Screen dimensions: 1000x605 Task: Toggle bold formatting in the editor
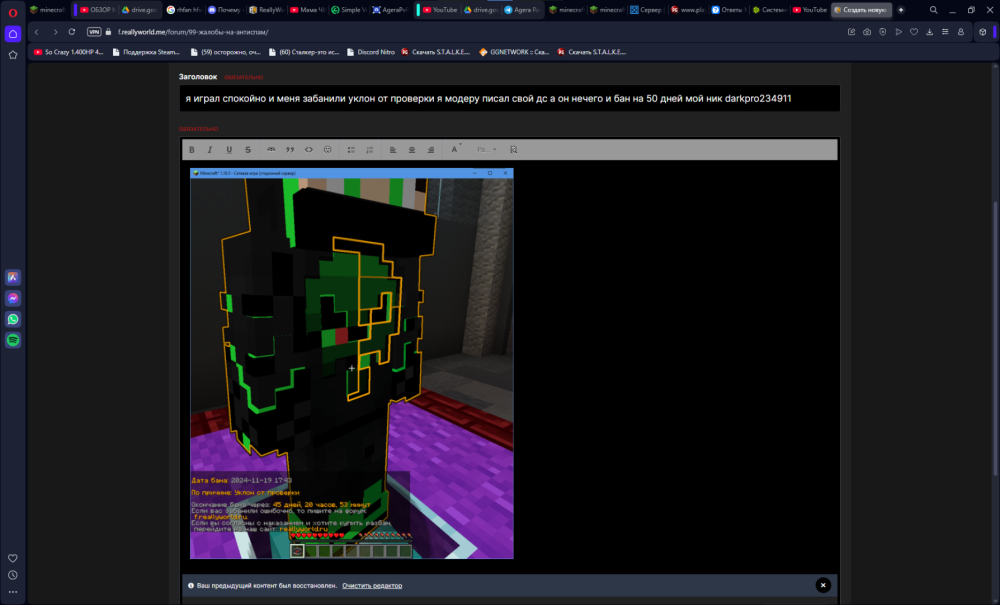191,150
